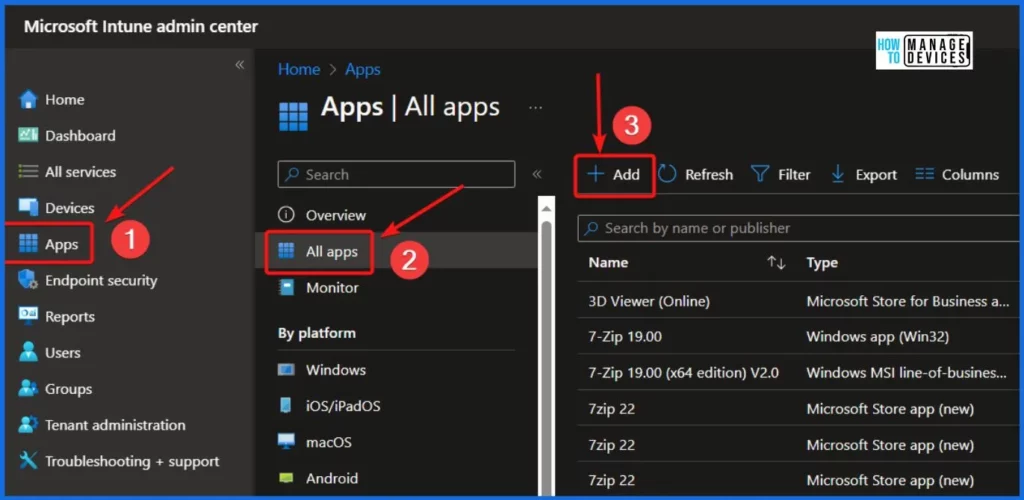This screenshot has height=500, width=1024.
Task: Click the Microsoft Store for Business type cell
Action: 908,302
